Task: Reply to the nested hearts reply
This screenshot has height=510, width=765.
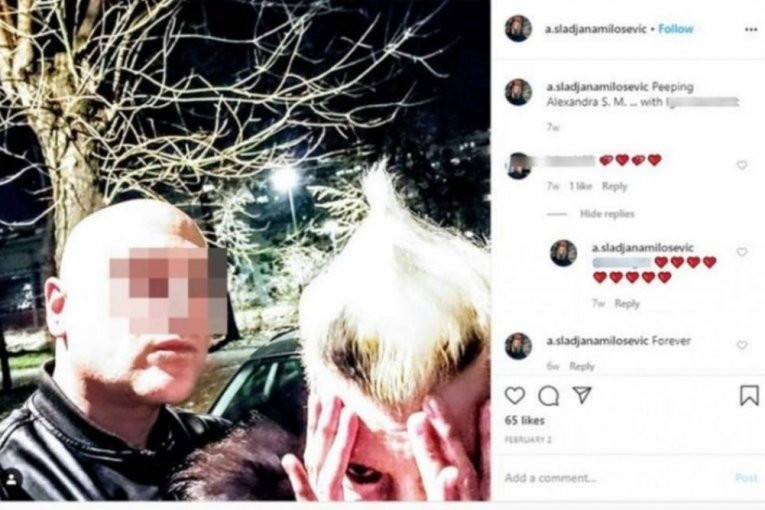Action: (627, 304)
